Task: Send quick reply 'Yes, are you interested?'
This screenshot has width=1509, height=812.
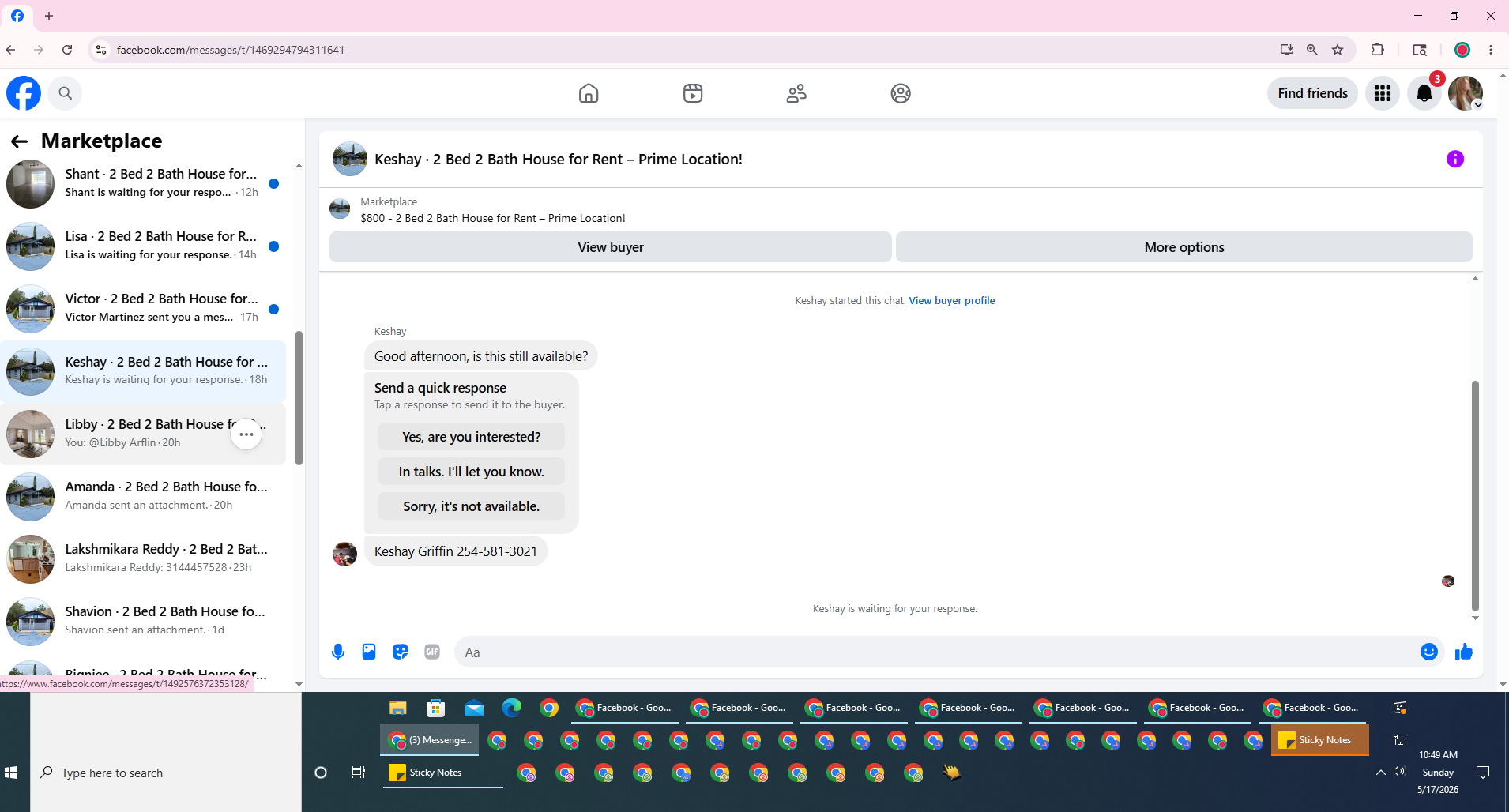Action: coord(471,437)
